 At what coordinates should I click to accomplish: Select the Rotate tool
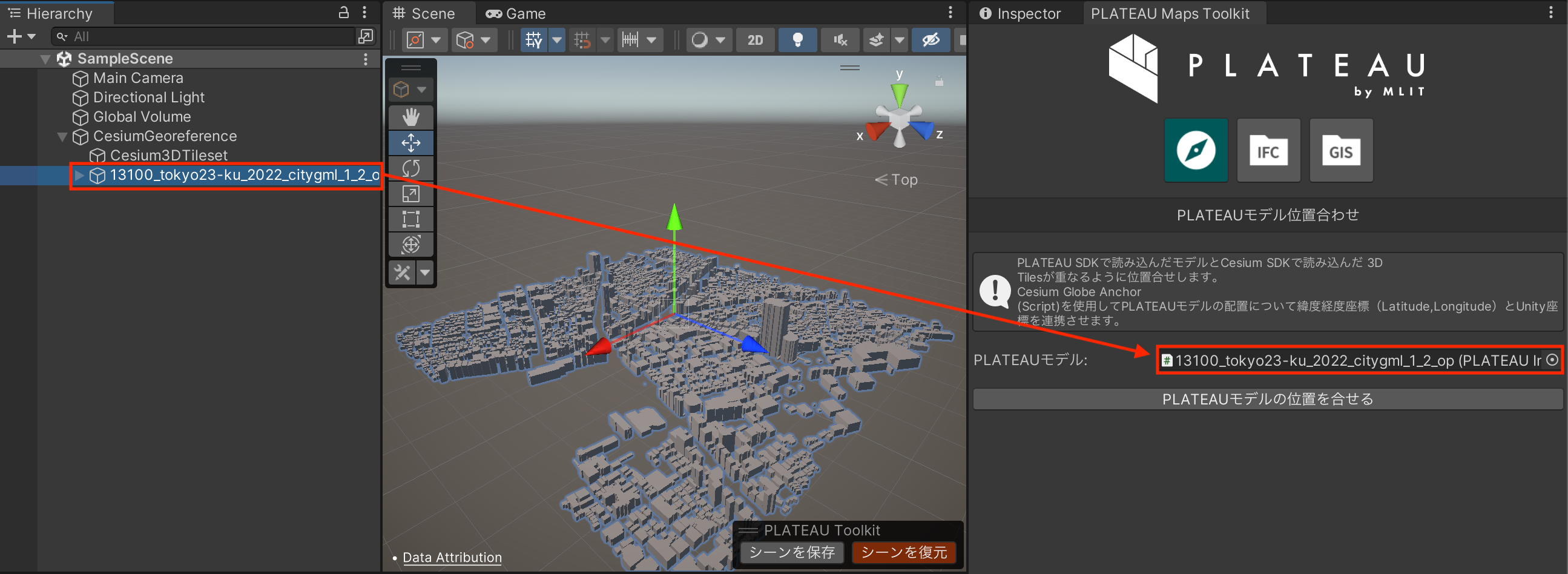click(411, 168)
